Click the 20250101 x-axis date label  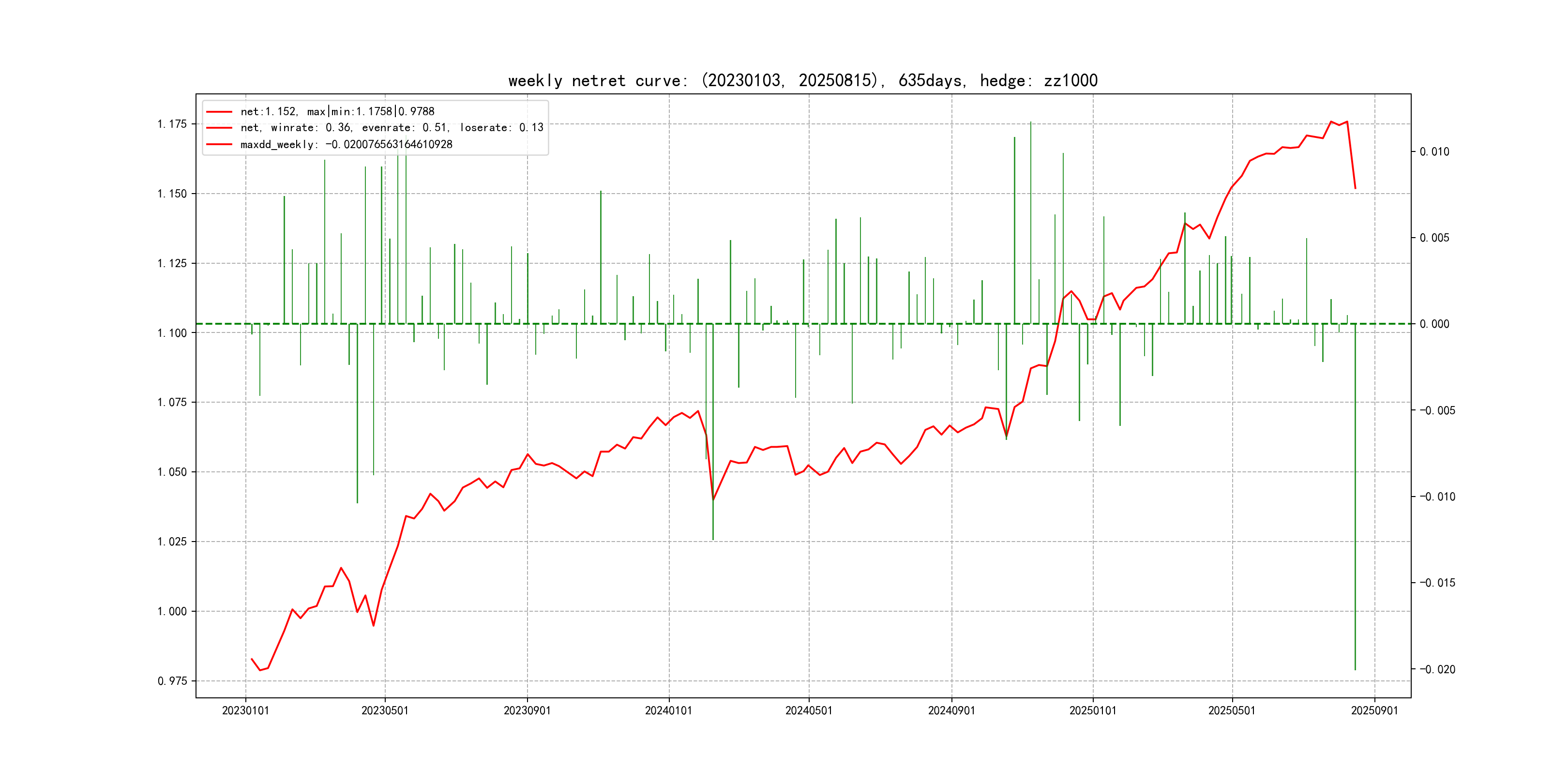[1093, 710]
